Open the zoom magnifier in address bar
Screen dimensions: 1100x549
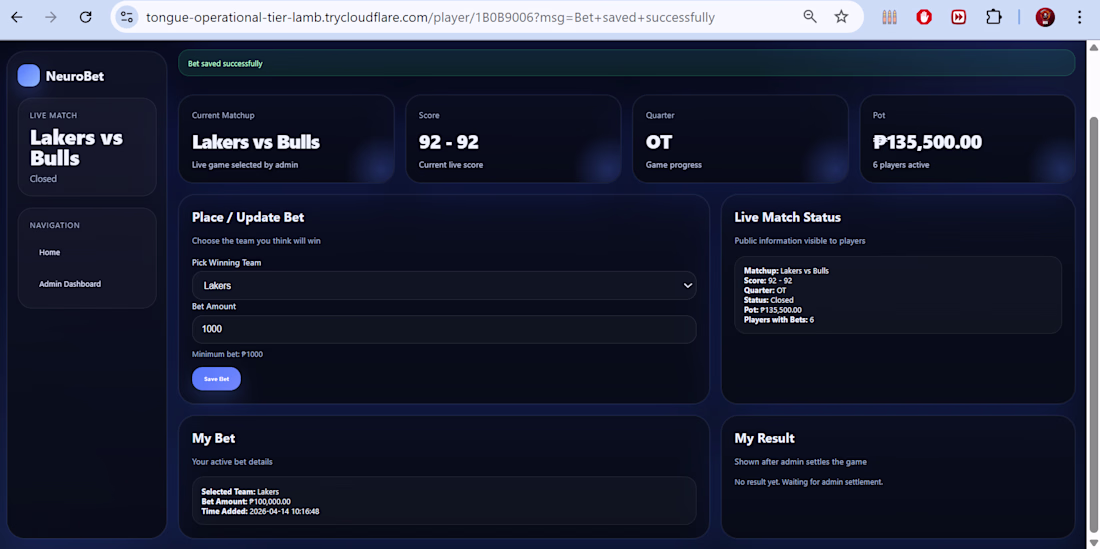point(810,17)
